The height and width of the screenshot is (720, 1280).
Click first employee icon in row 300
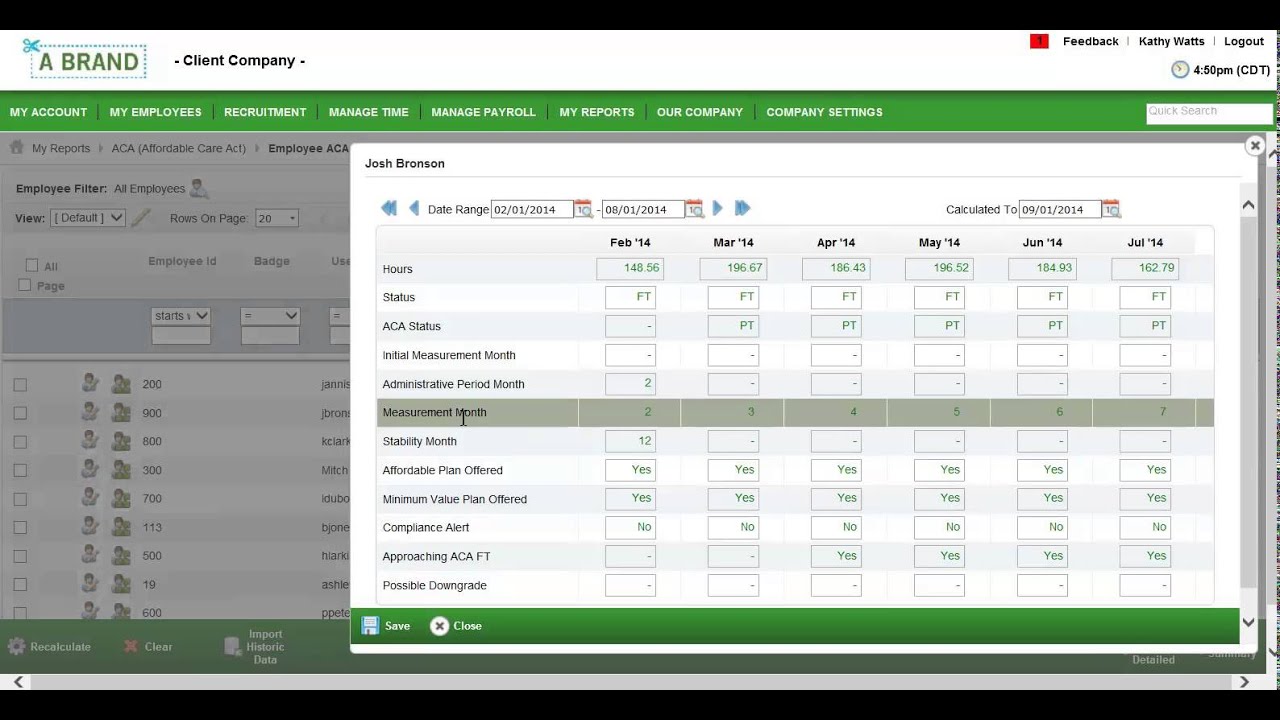tap(91, 469)
